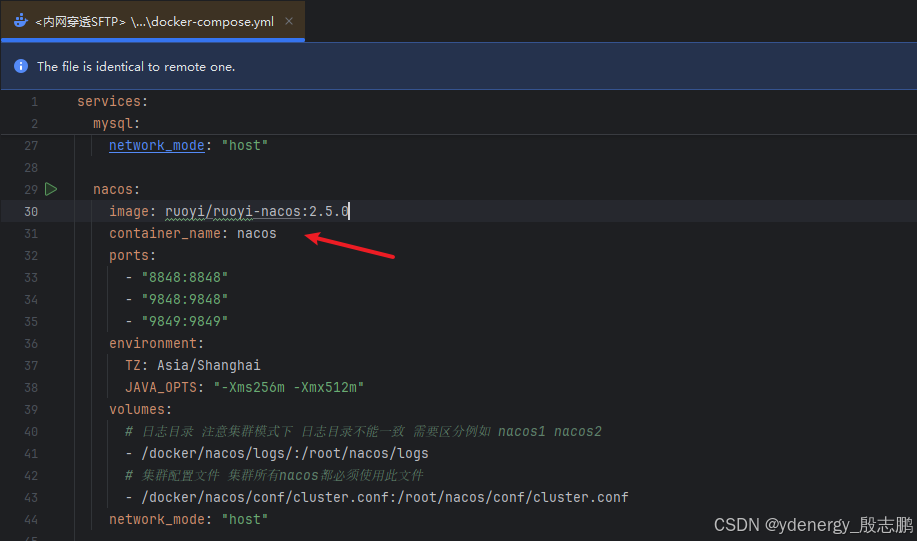
Task: Jump to the sticky 'services:' header line
Action: point(112,101)
